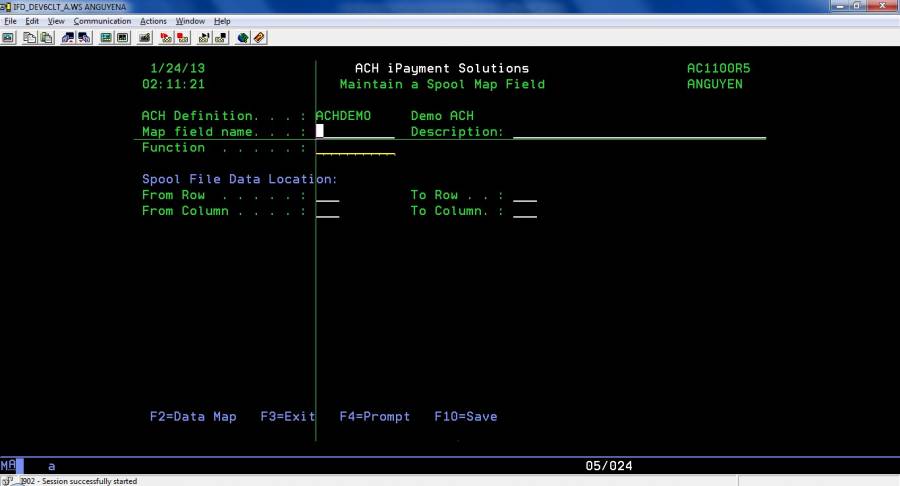The image size is (900, 486).
Task: Click the Help Index book icon
Action: pyautogui.click(x=259, y=38)
